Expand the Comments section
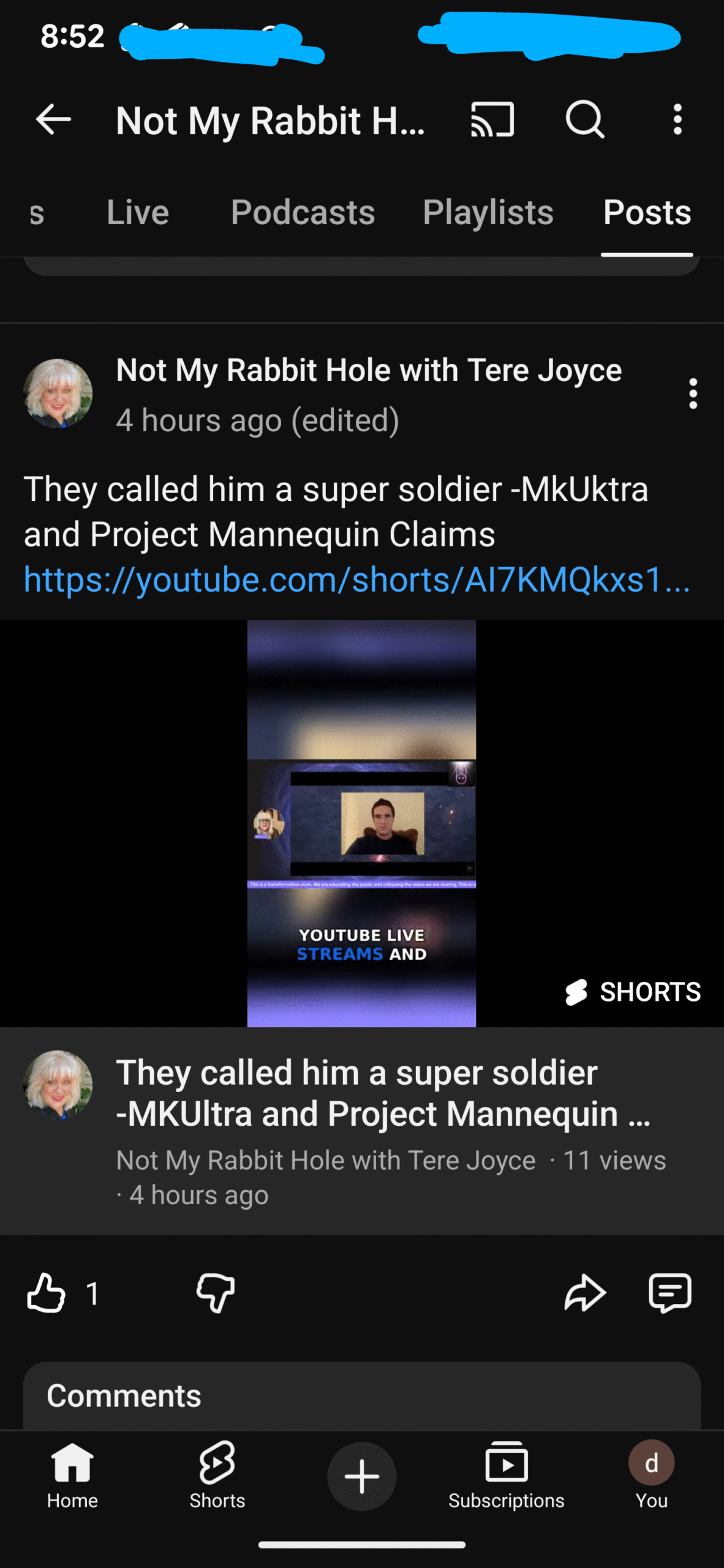 [361, 1396]
